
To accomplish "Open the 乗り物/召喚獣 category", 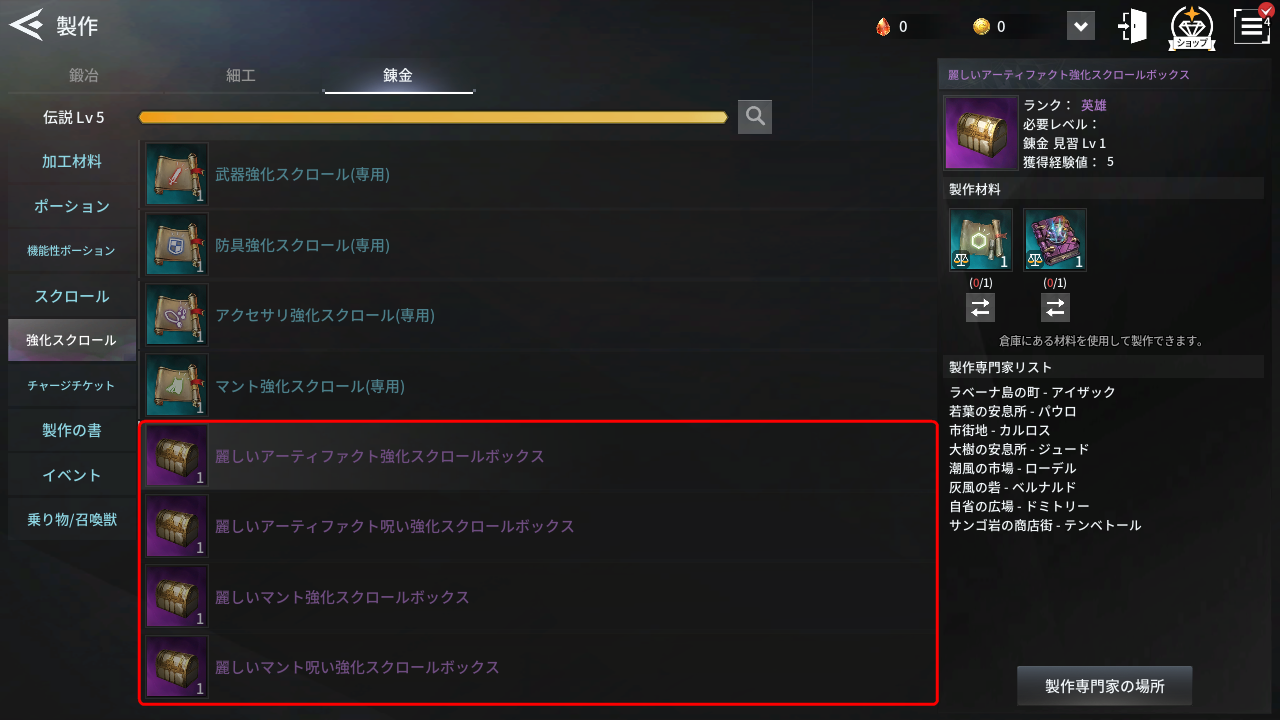I will [72, 520].
